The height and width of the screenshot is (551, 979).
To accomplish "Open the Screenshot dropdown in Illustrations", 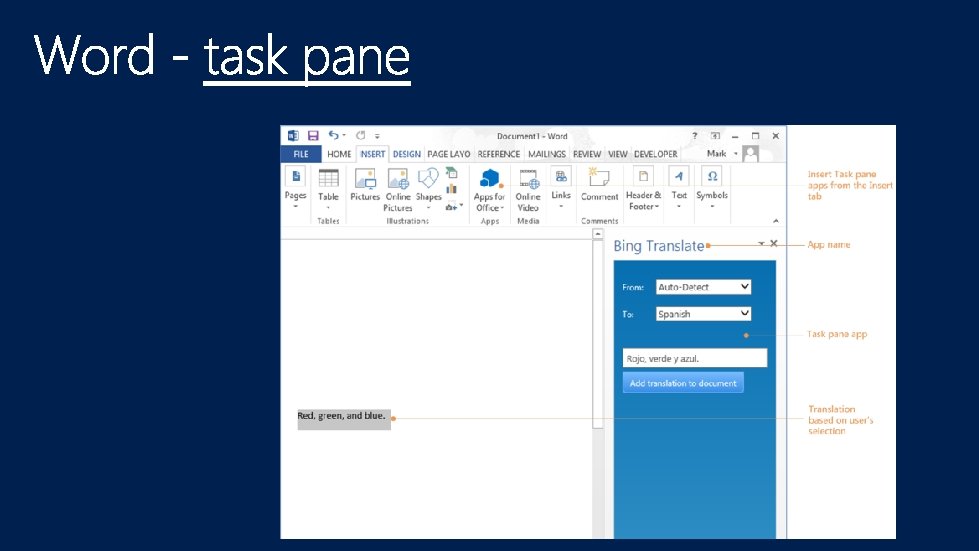I will click(x=454, y=206).
